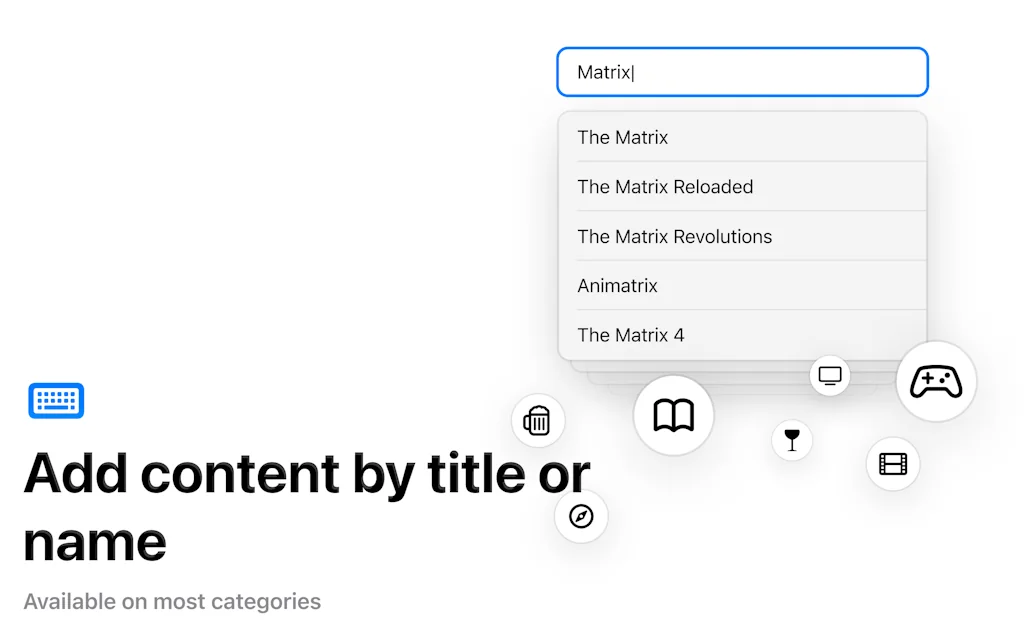Choose "The Matrix 4" list item

pyautogui.click(x=631, y=335)
